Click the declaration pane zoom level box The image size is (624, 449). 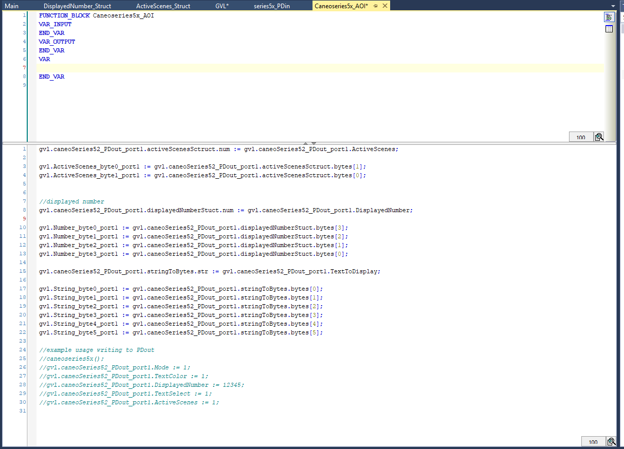coord(581,137)
